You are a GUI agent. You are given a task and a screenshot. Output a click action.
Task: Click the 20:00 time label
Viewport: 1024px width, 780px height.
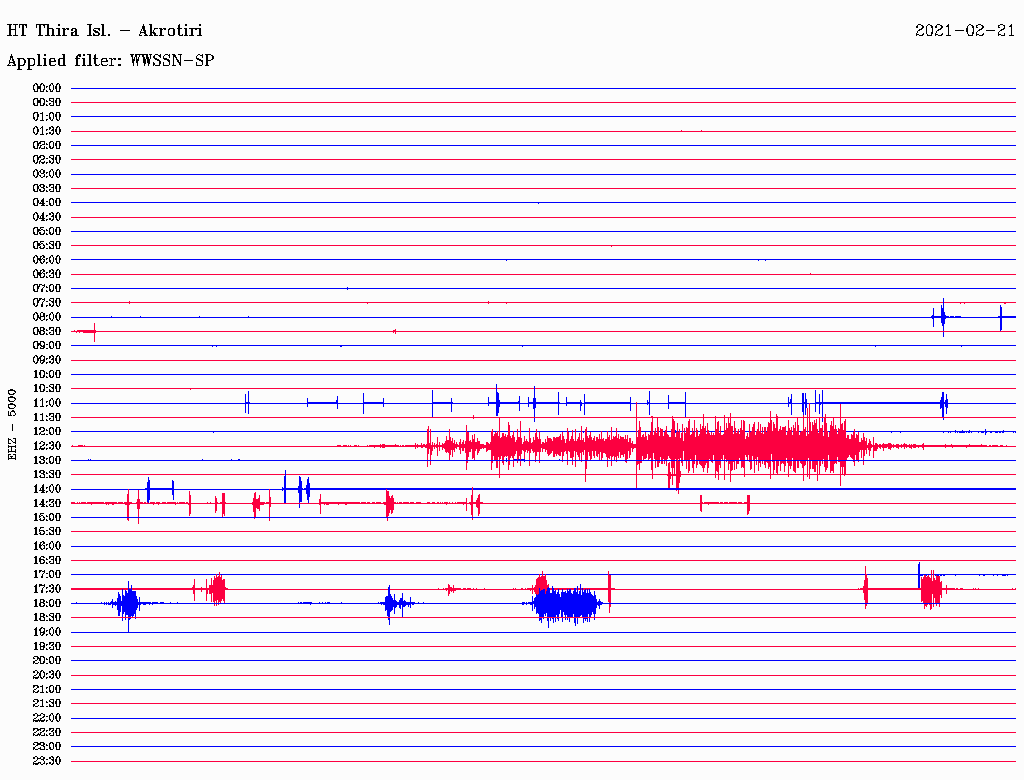point(47,660)
